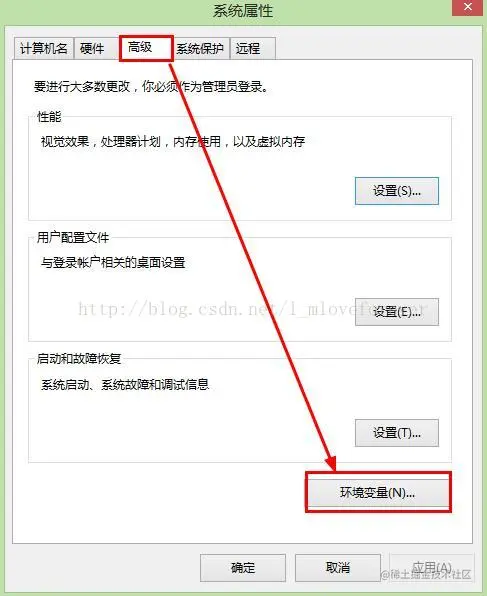Go to the 系统保护 tab
The width and height of the screenshot is (487, 596).
click(200, 49)
